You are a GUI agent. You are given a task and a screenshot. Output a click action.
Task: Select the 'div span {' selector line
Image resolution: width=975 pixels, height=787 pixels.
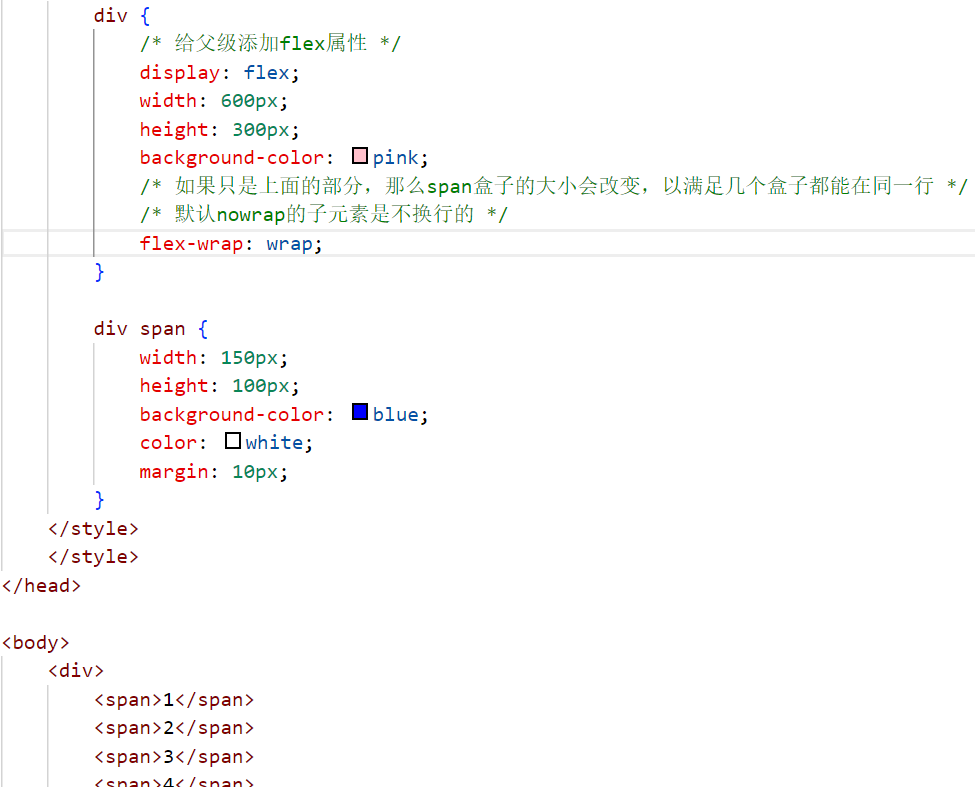[x=150, y=329]
